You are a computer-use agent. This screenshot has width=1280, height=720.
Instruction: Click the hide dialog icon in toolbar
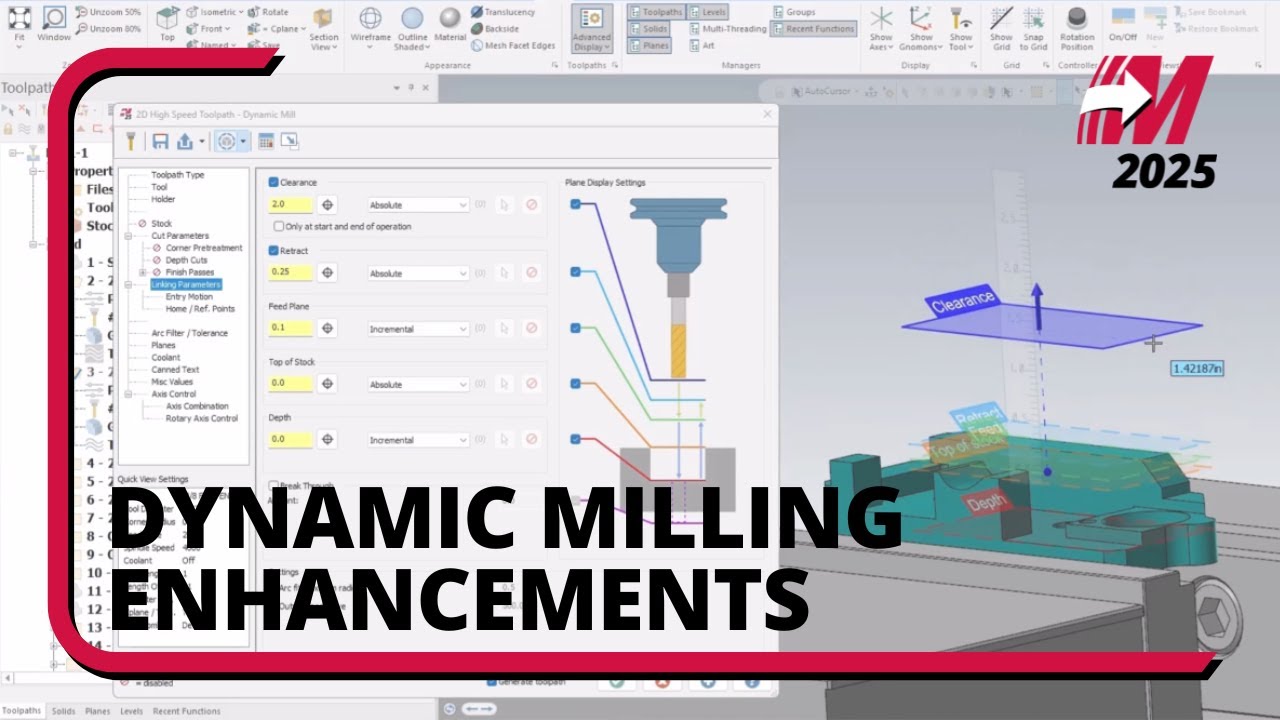289,142
